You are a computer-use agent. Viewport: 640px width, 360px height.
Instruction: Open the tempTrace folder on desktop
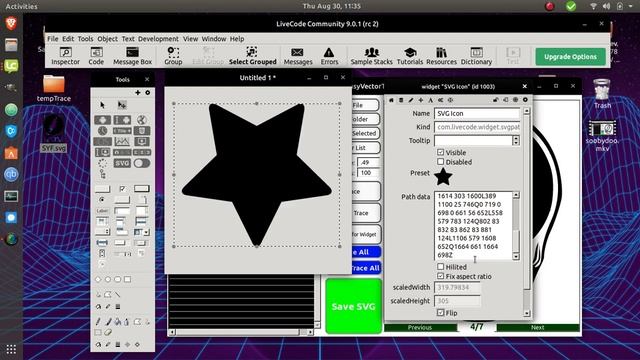53,88
